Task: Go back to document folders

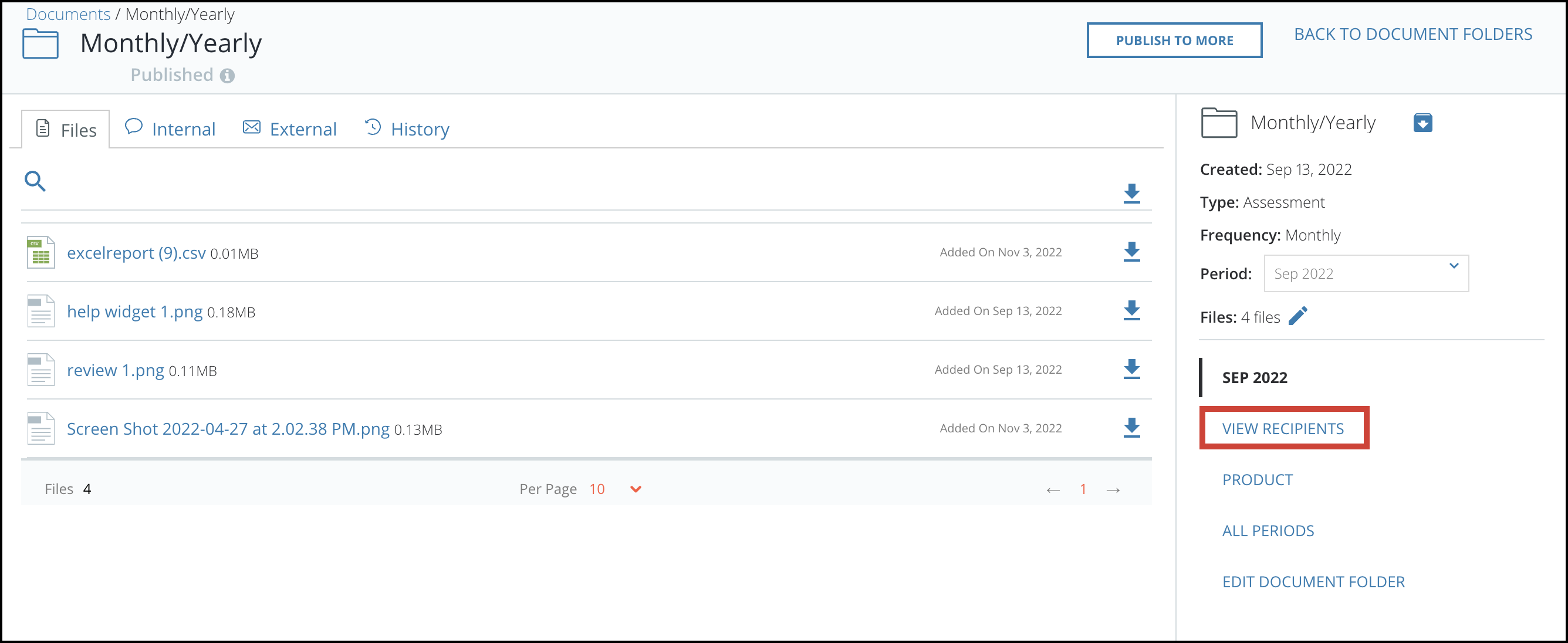Action: [1412, 34]
